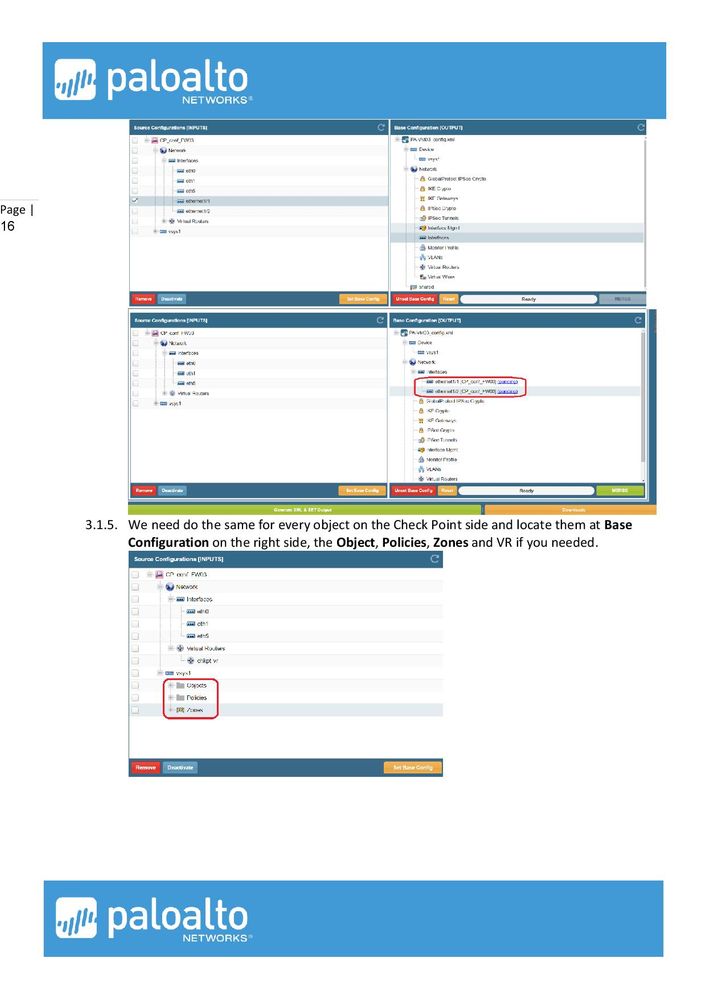Click Remove below the Objects/Policies tree
This screenshot has width=706, height=999.
point(146,768)
